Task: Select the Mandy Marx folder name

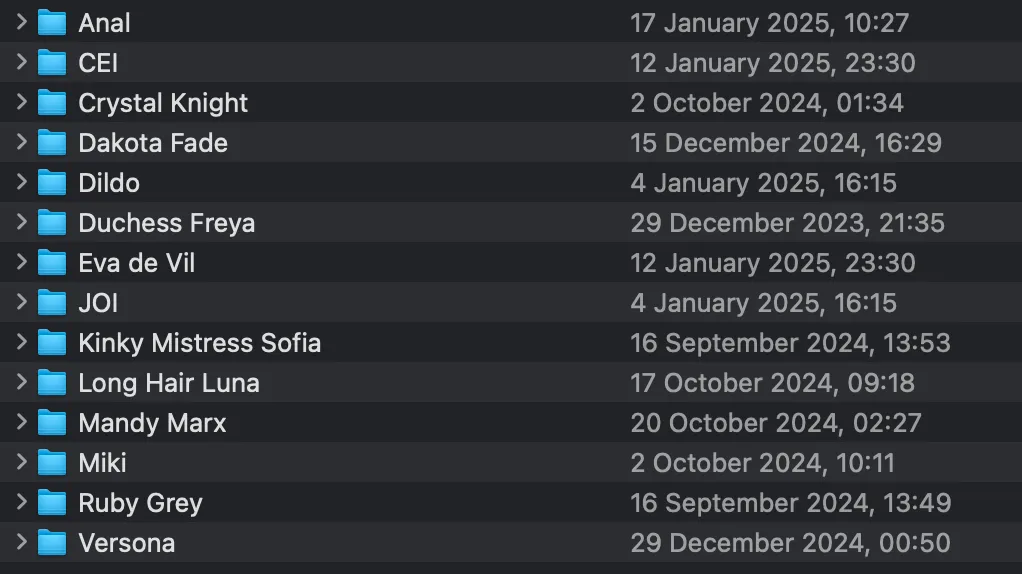Action: click(x=153, y=423)
